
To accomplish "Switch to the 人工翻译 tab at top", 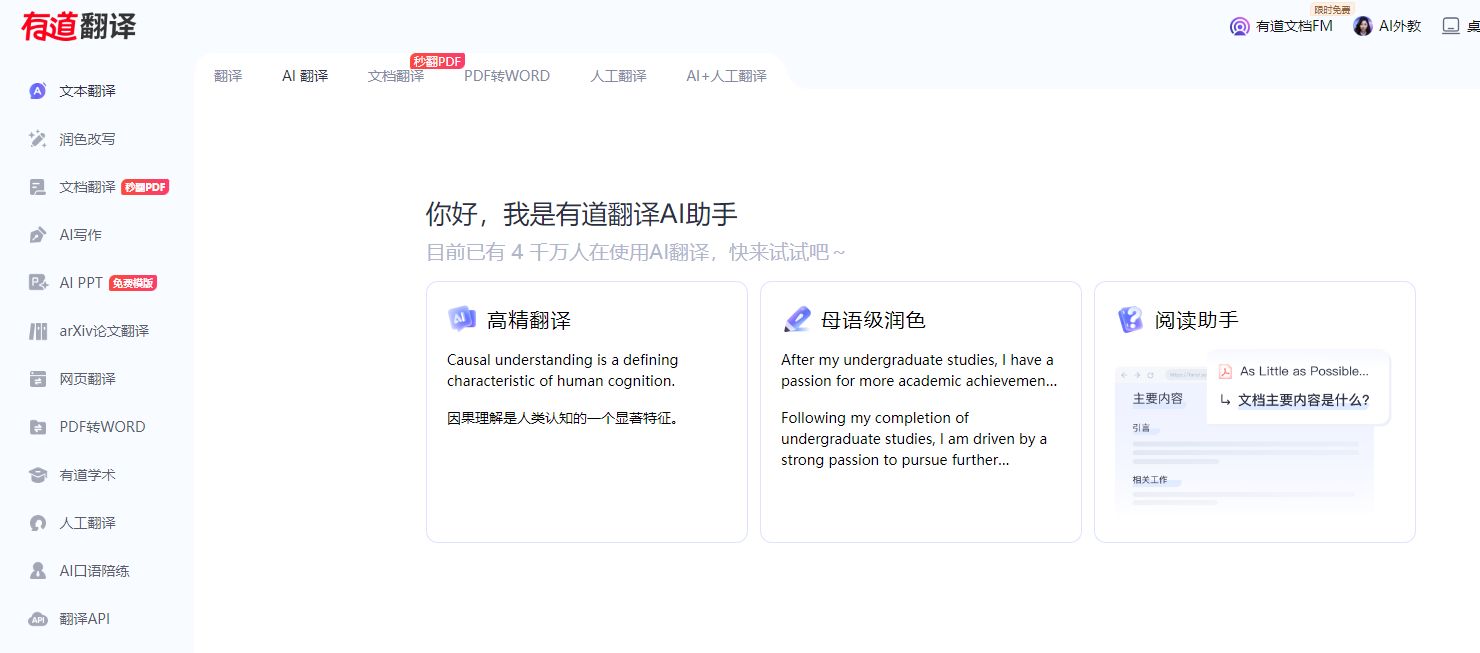I will tap(618, 76).
